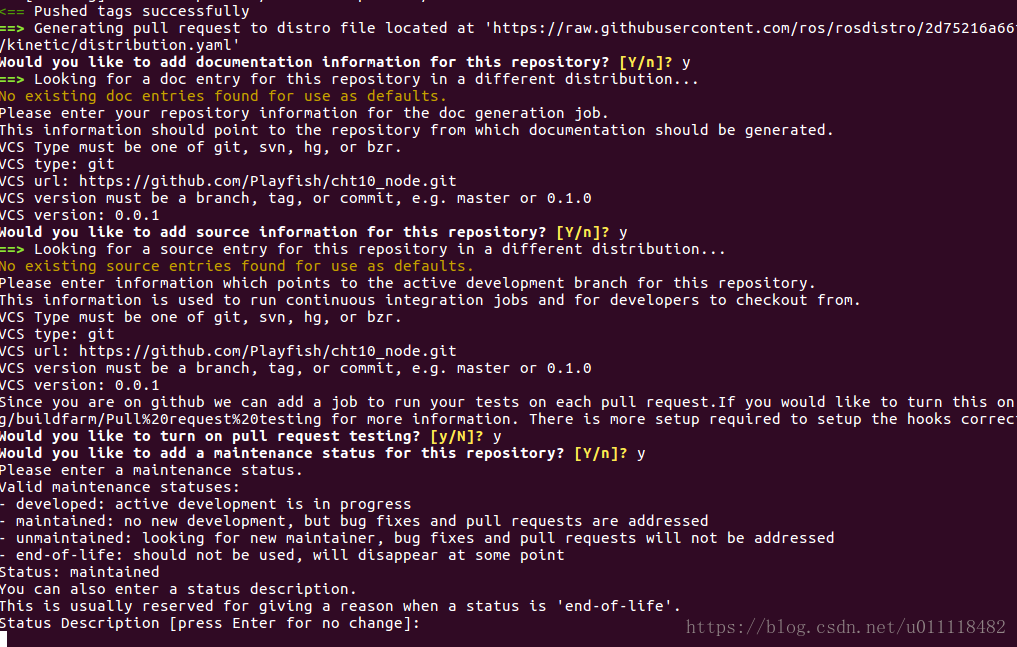Click the 'Status: maintained' line

click(79, 572)
